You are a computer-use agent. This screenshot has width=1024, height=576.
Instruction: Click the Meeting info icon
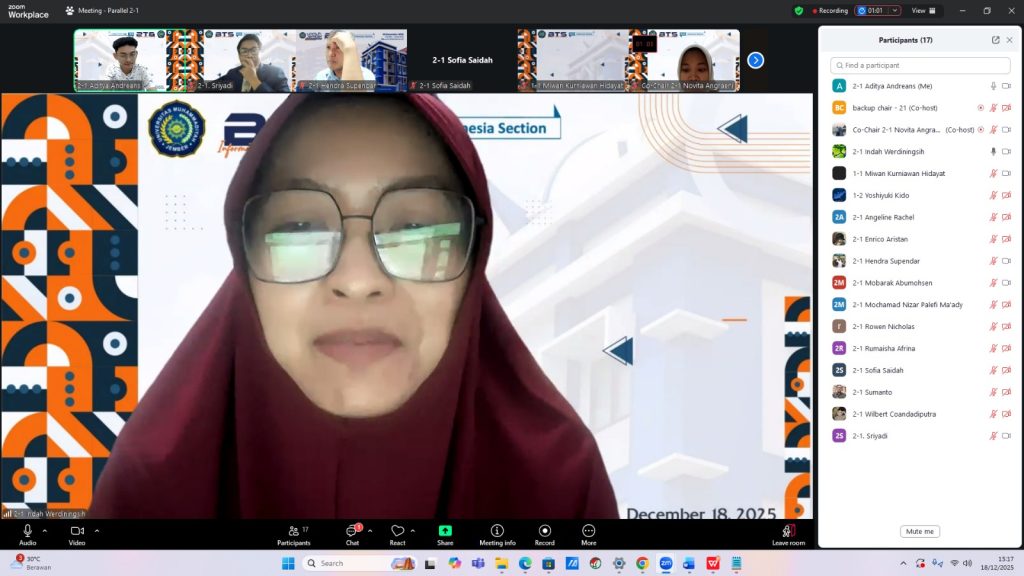click(x=497, y=531)
